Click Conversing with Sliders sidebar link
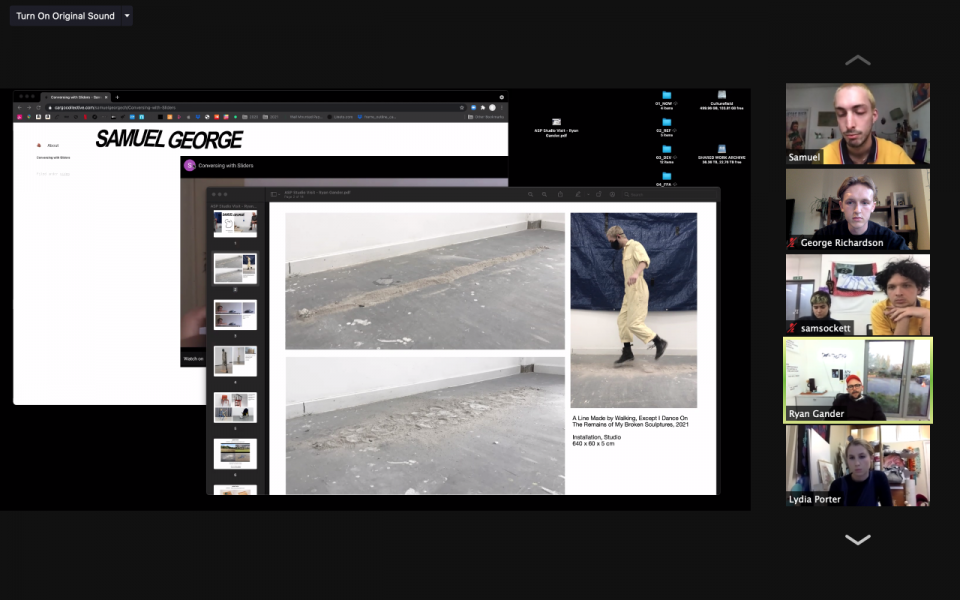This screenshot has height=600, width=960. coord(53,158)
